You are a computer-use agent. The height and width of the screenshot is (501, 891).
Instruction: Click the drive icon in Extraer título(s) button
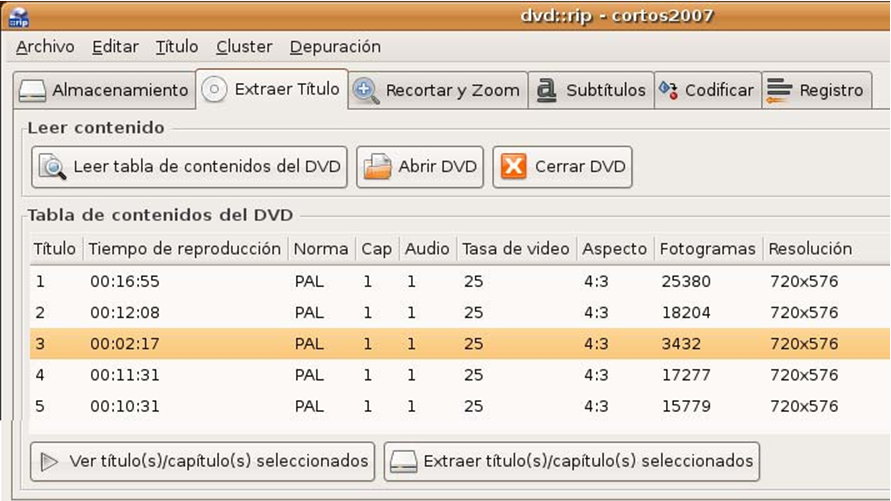pyautogui.click(x=403, y=462)
